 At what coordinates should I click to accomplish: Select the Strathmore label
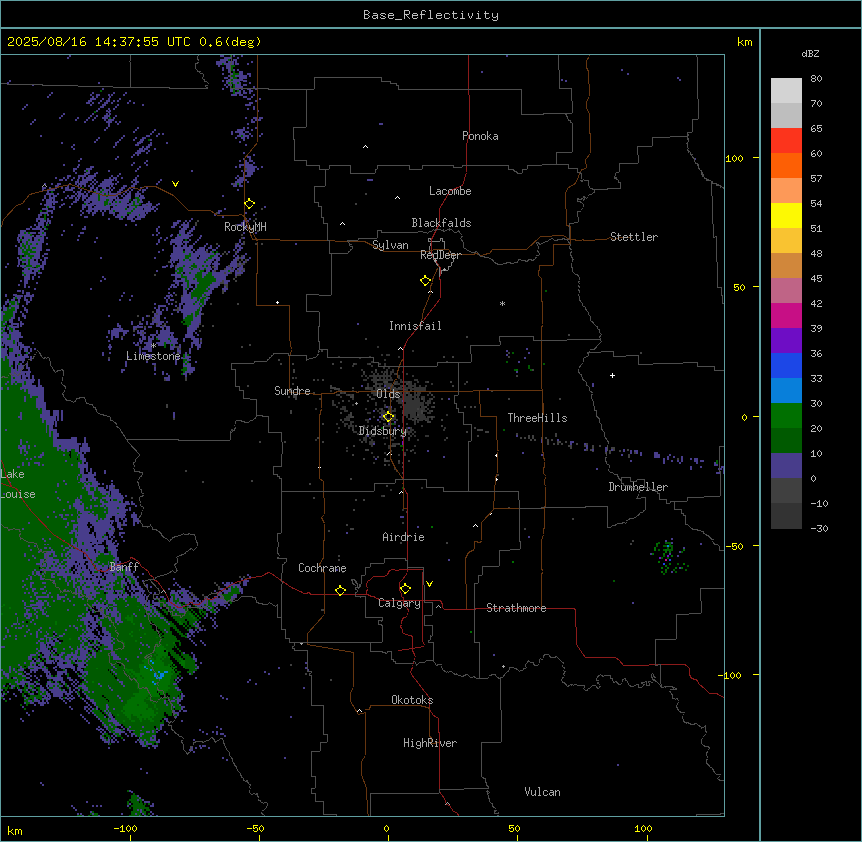pyautogui.click(x=516, y=608)
